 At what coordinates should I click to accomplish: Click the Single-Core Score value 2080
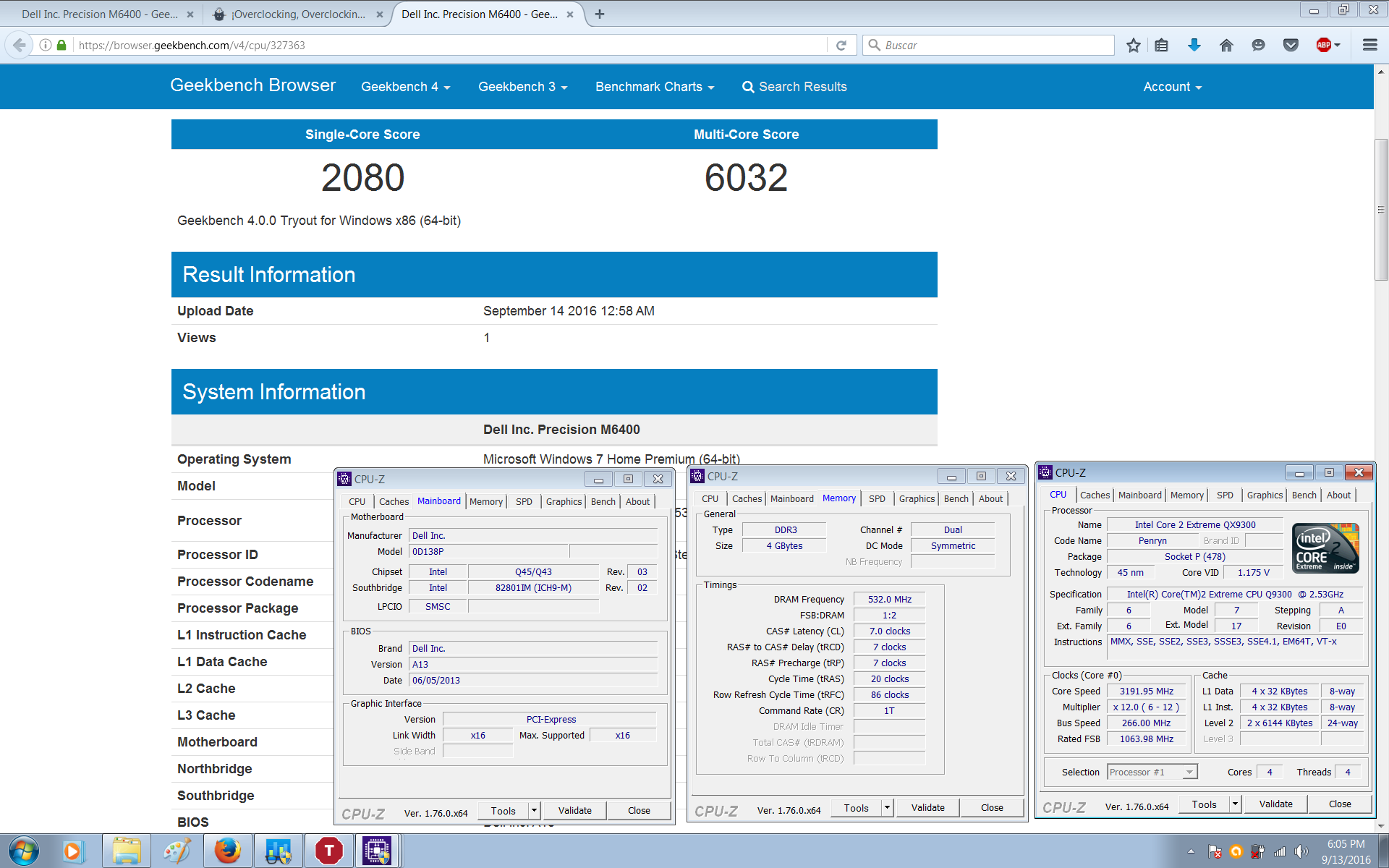[362, 177]
